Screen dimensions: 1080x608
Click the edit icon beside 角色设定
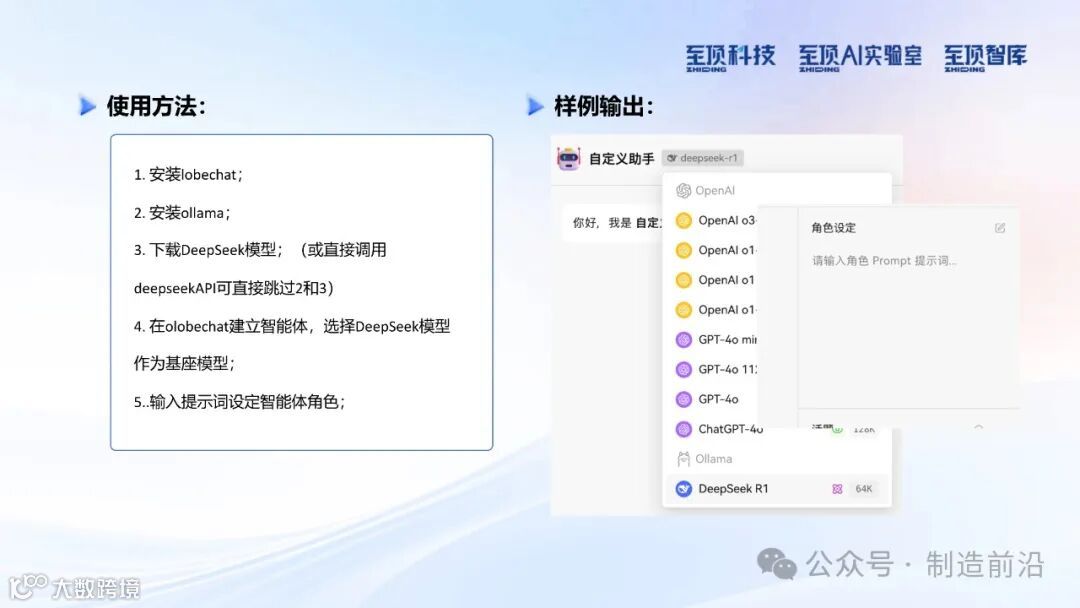(1000, 228)
